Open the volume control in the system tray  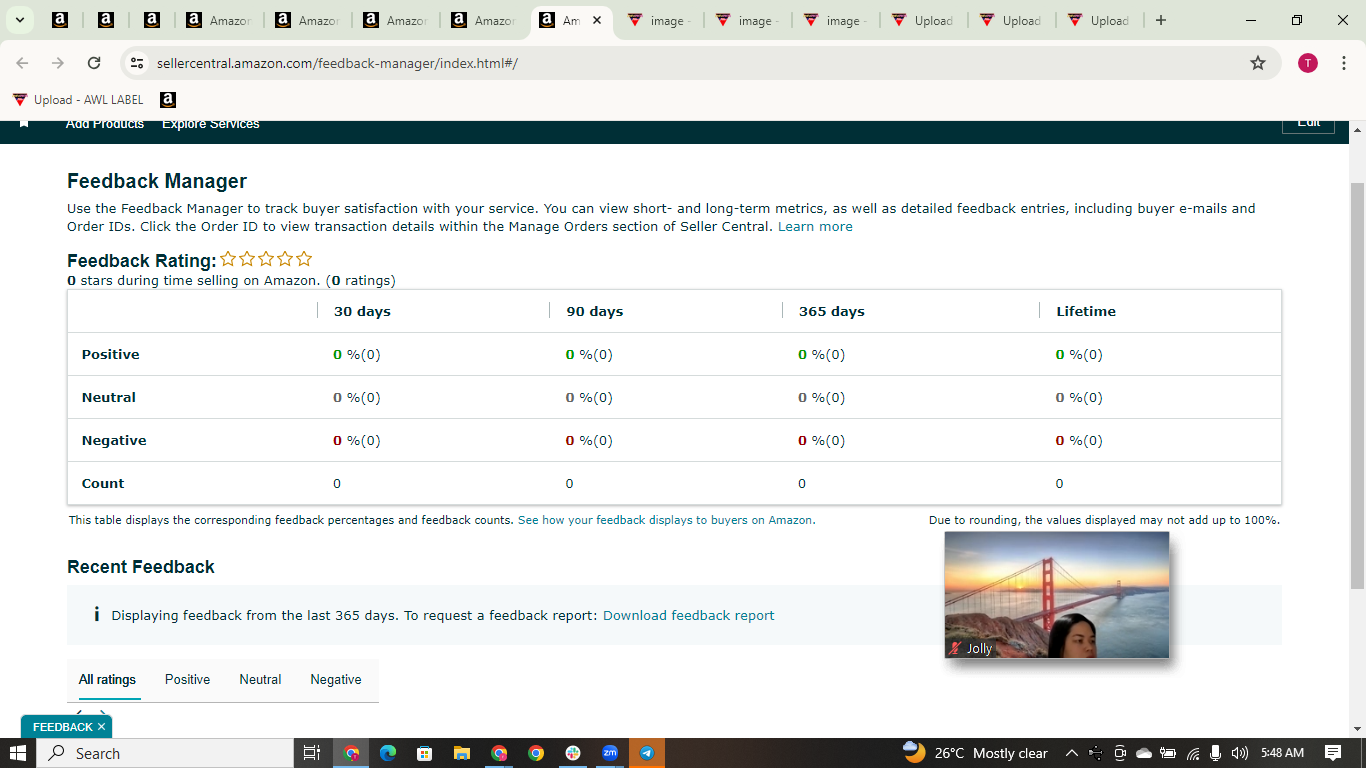[x=1240, y=753]
